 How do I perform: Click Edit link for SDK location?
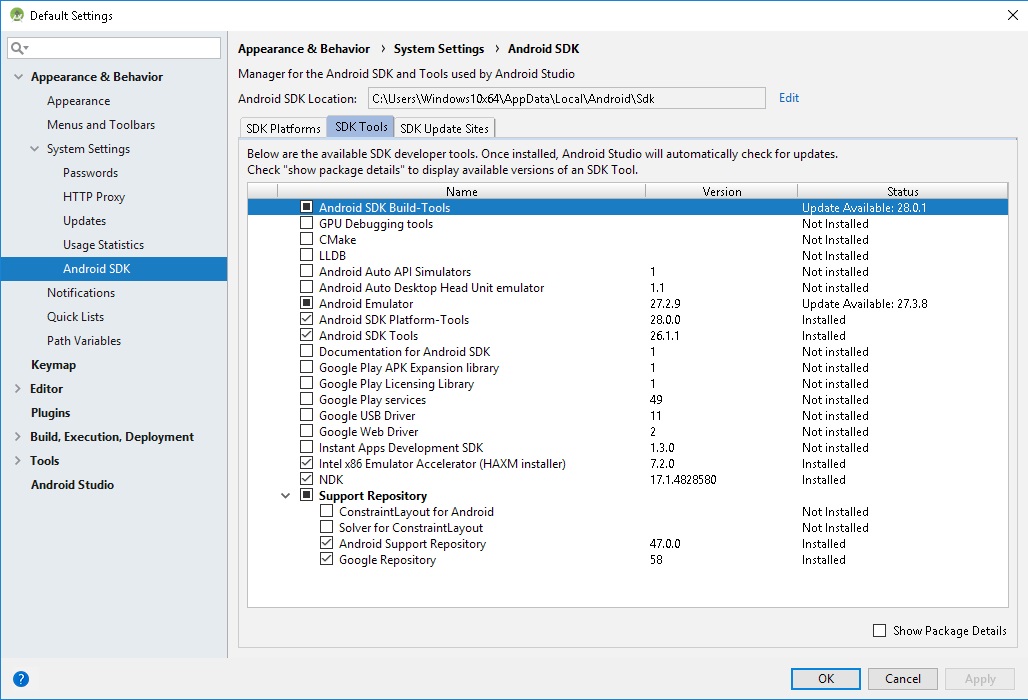[789, 98]
